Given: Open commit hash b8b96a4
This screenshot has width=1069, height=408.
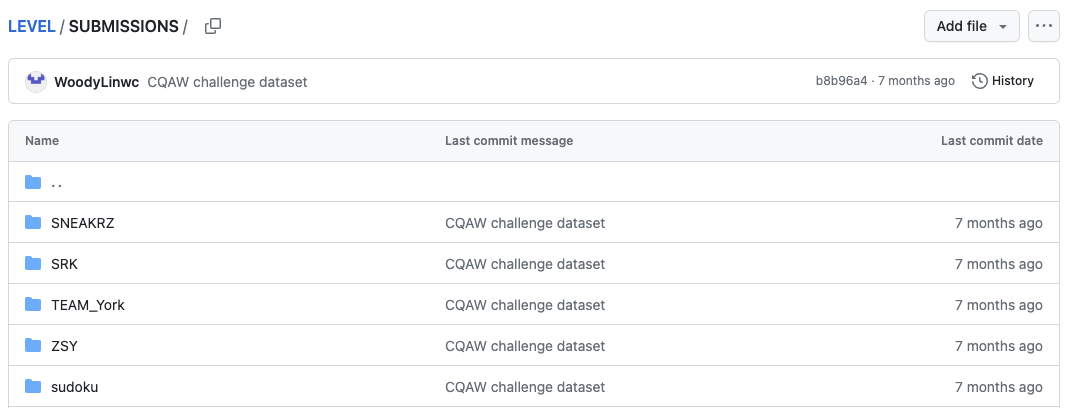Looking at the screenshot, I should [x=841, y=81].
